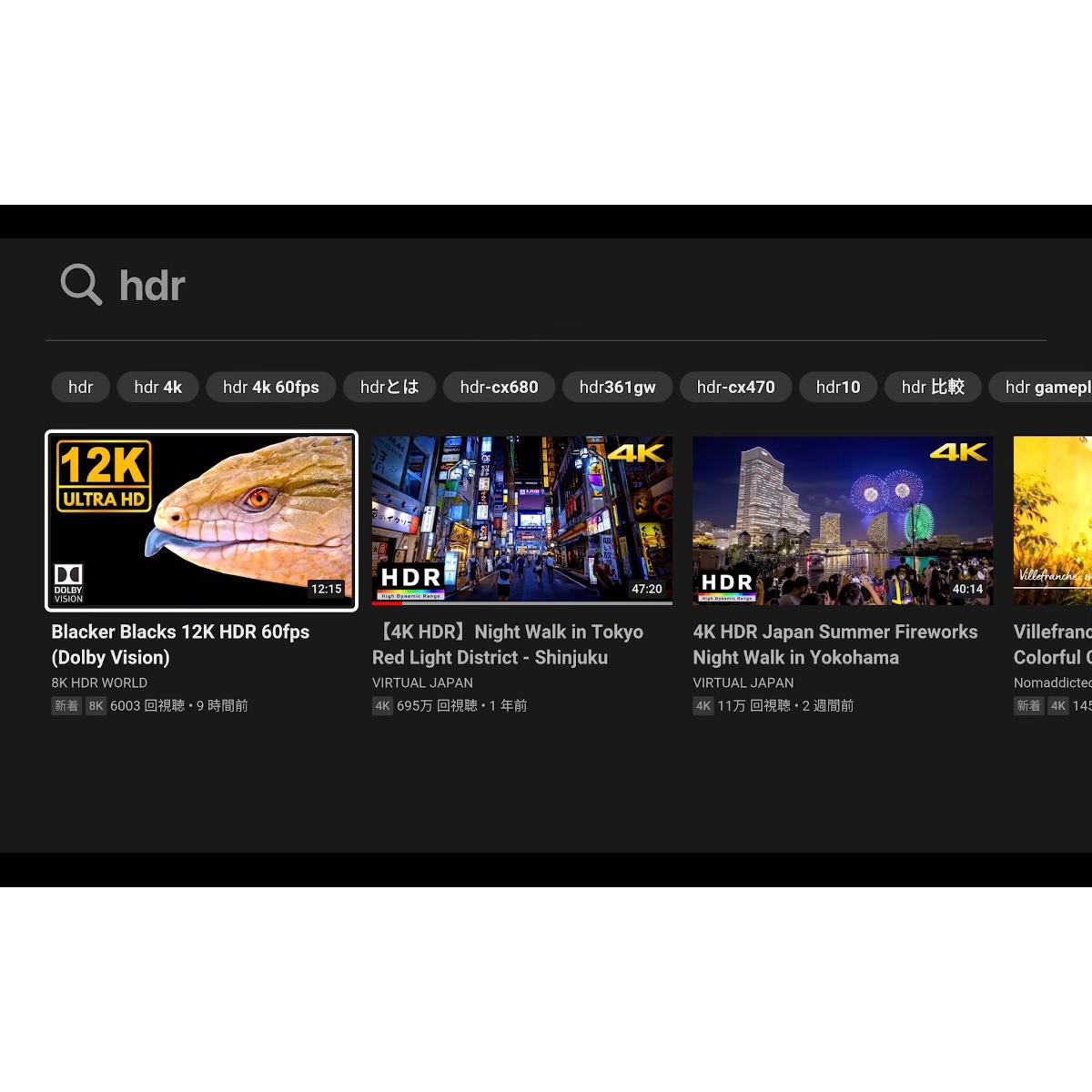This screenshot has width=1092, height=1092.
Task: Click the search magnifier icon
Action: [81, 285]
